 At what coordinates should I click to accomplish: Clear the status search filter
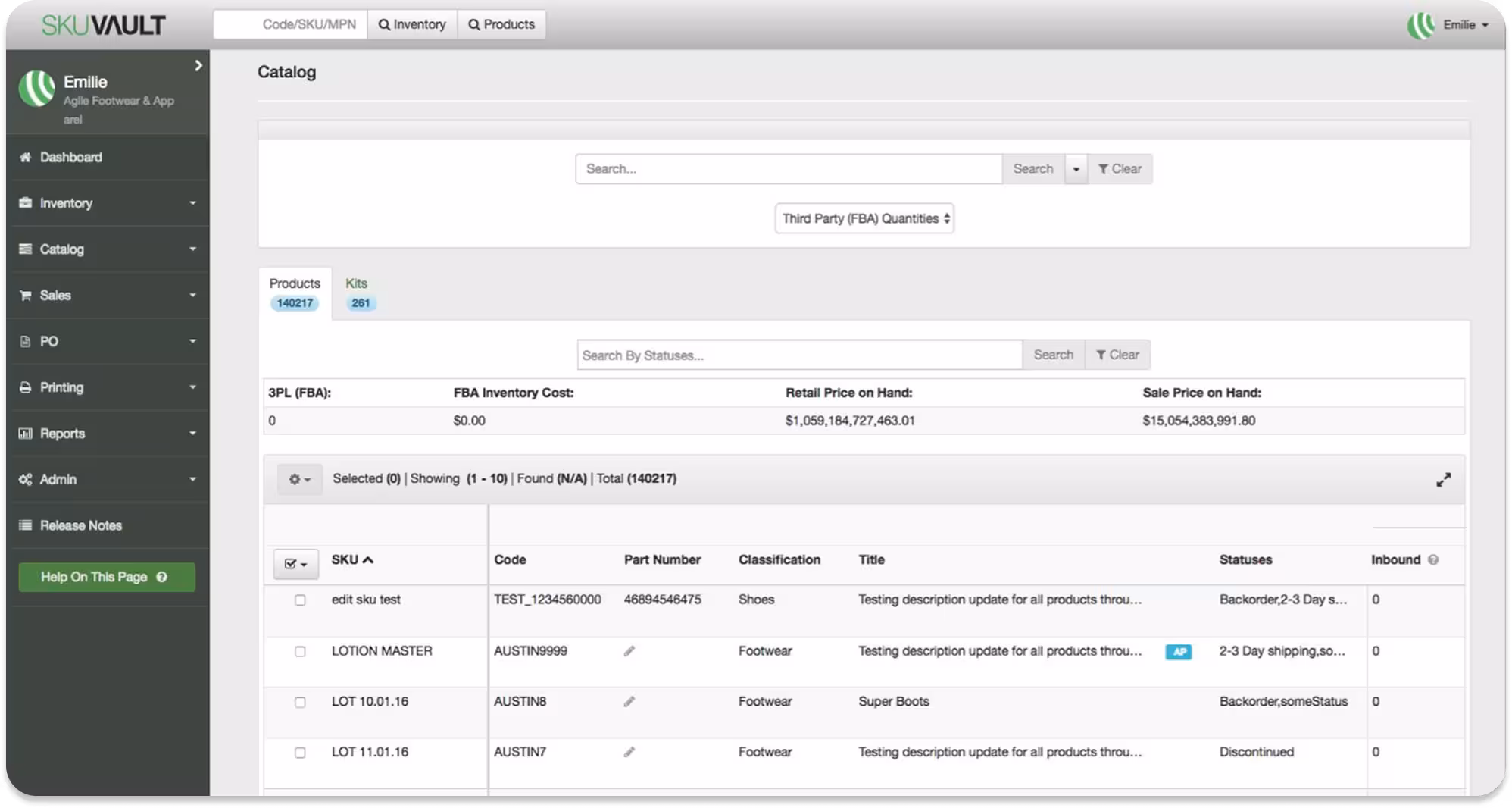click(1118, 355)
